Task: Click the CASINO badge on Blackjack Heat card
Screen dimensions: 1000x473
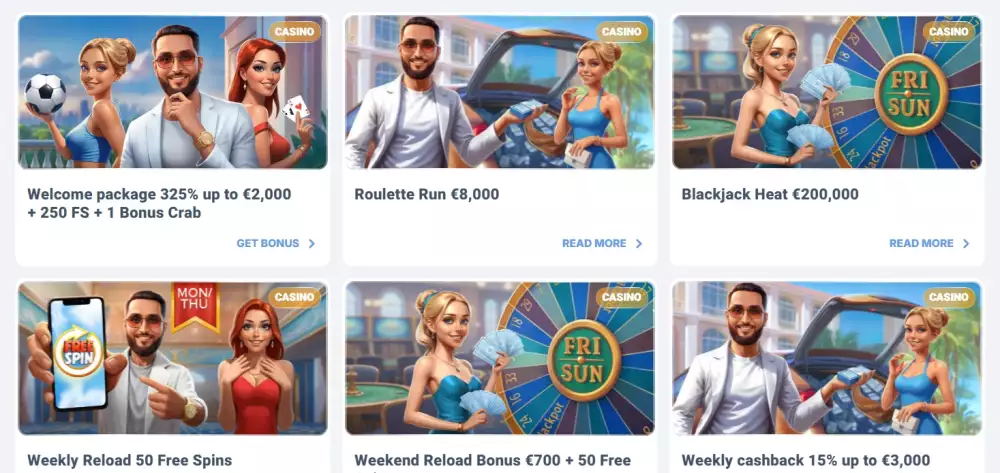Action: coord(949,31)
